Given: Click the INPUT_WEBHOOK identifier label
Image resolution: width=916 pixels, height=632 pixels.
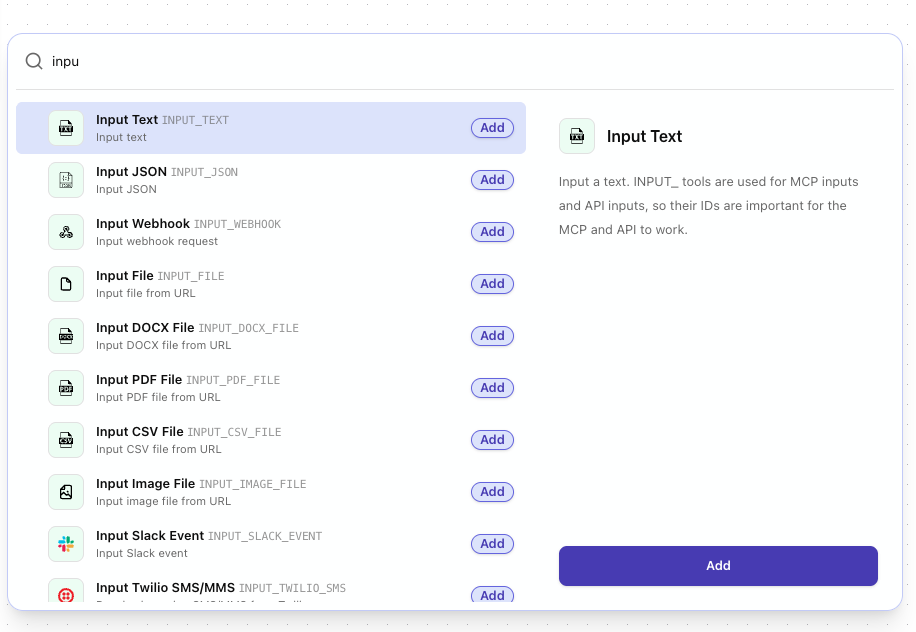Looking at the screenshot, I should tap(238, 224).
